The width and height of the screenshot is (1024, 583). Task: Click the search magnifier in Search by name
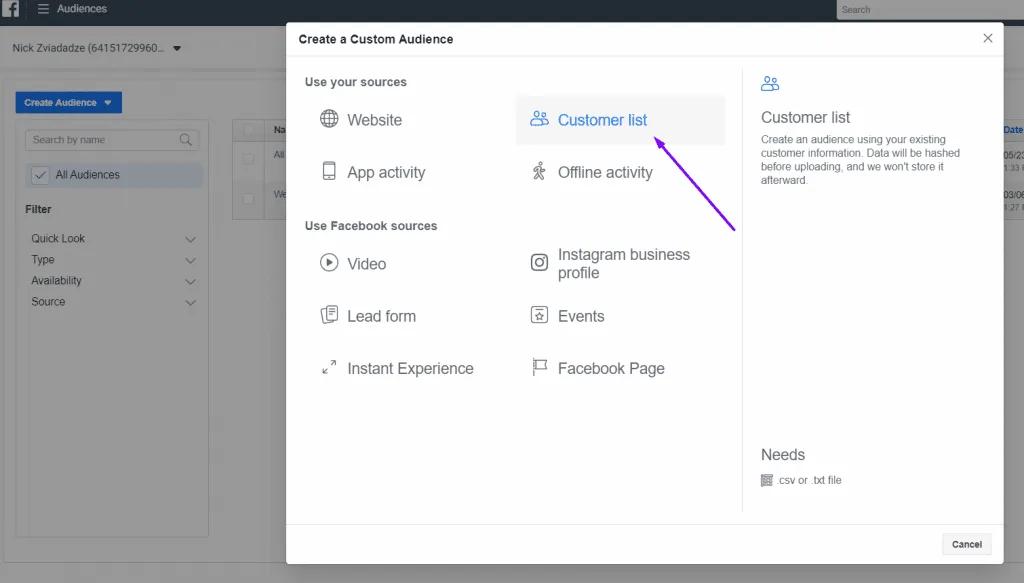185,140
